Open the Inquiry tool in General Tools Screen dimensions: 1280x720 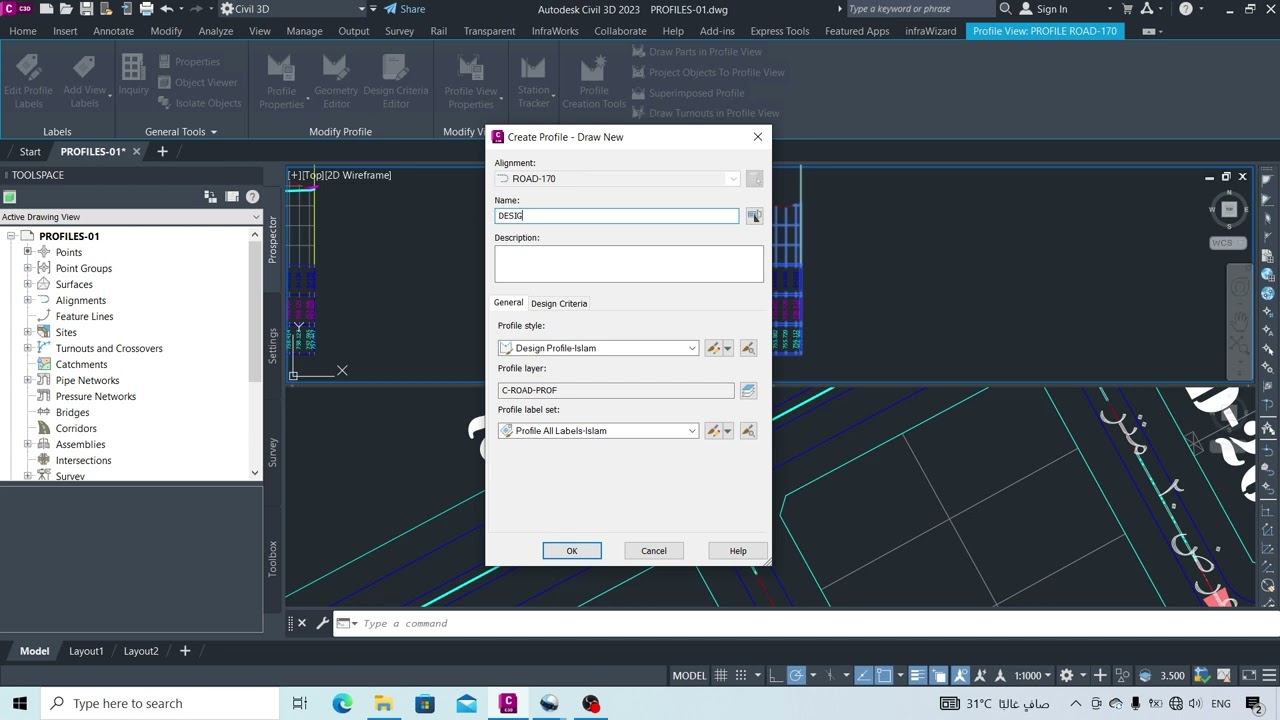[133, 75]
